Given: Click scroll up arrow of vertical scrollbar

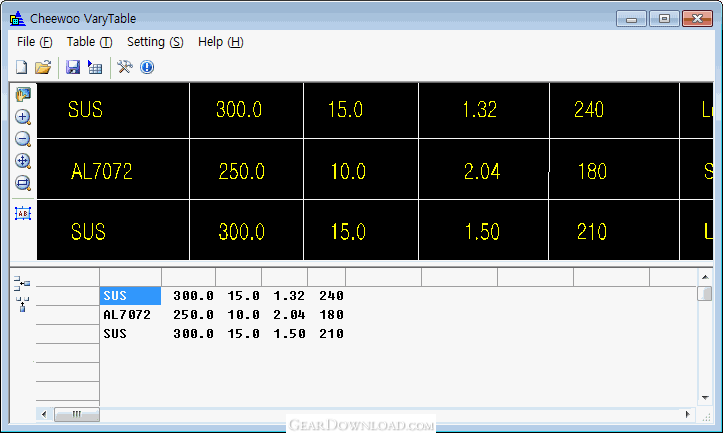Looking at the screenshot, I should coord(705,277).
